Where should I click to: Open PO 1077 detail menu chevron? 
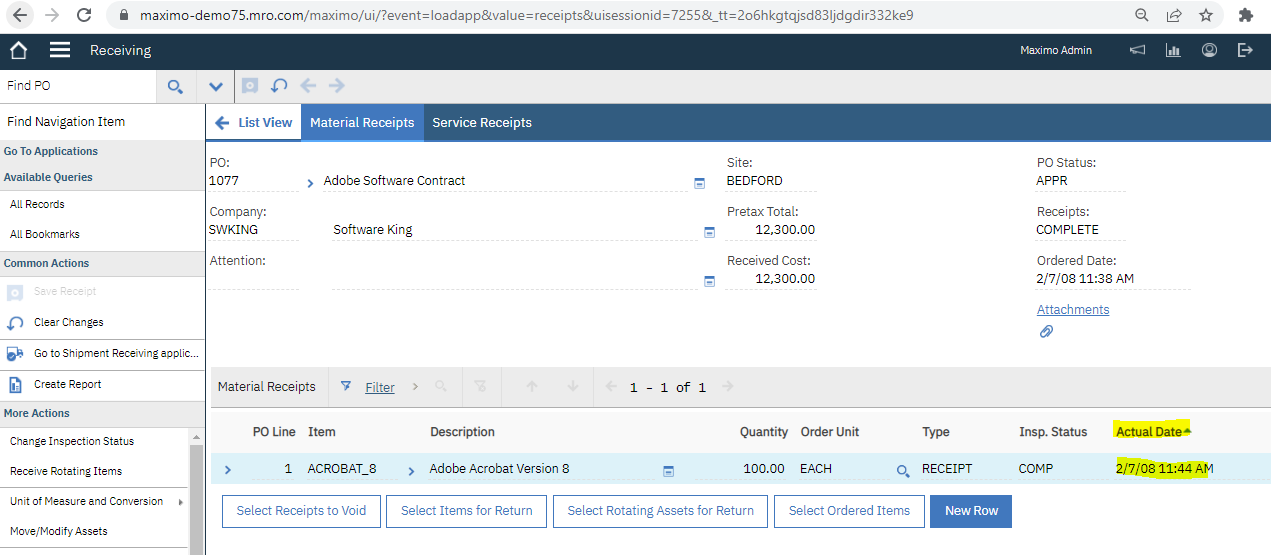pos(310,183)
